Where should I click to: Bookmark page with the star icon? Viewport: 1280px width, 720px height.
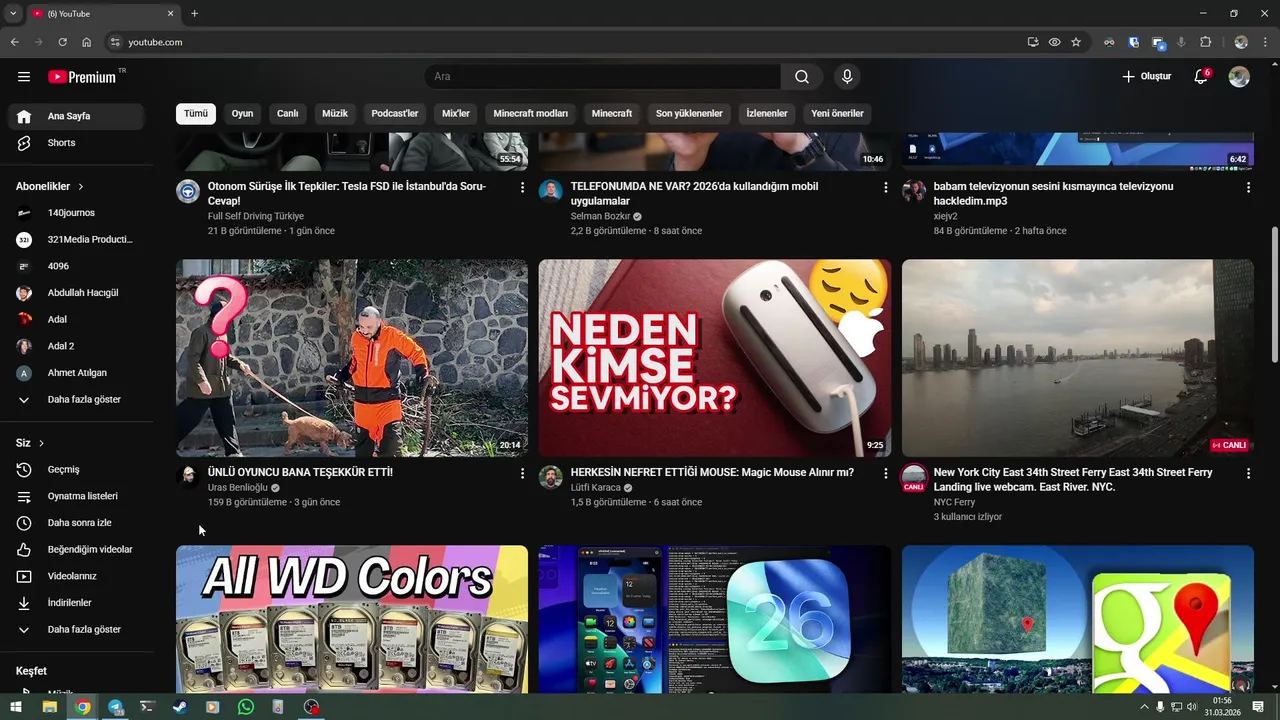tap(1076, 42)
